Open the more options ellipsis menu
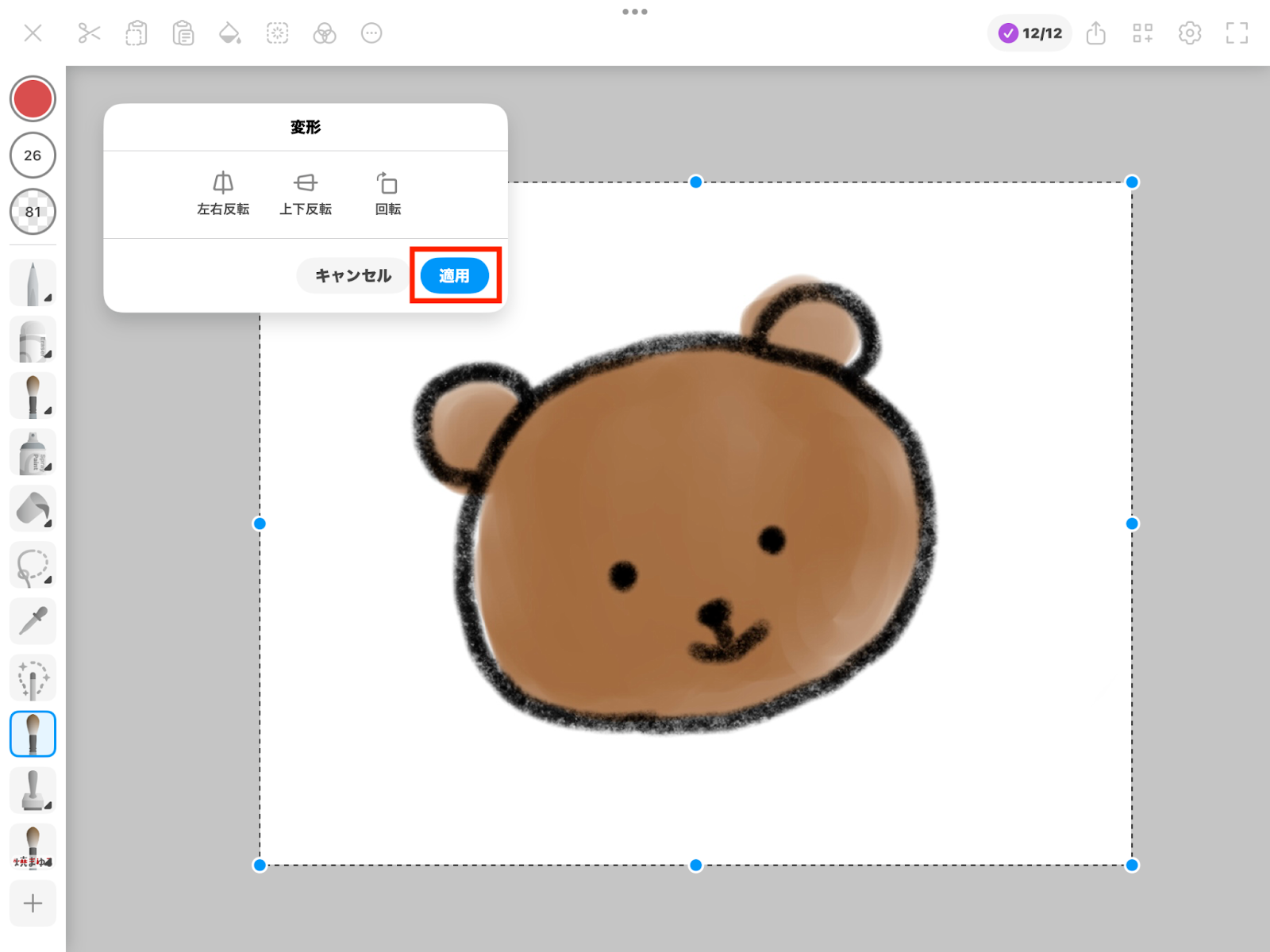The height and width of the screenshot is (952, 1270). coord(371,33)
